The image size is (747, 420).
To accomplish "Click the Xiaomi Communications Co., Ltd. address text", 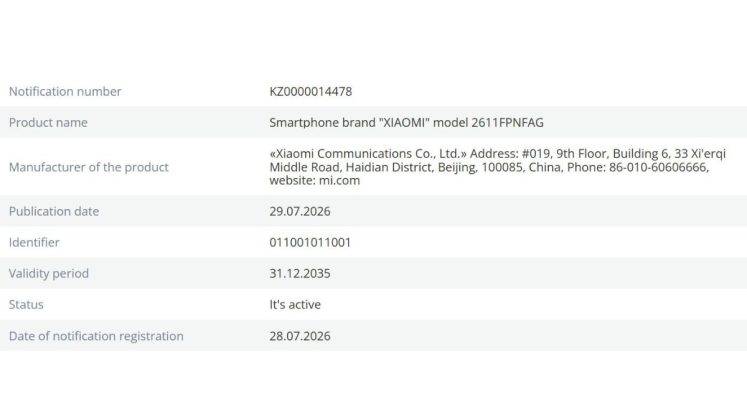I will pos(497,167).
